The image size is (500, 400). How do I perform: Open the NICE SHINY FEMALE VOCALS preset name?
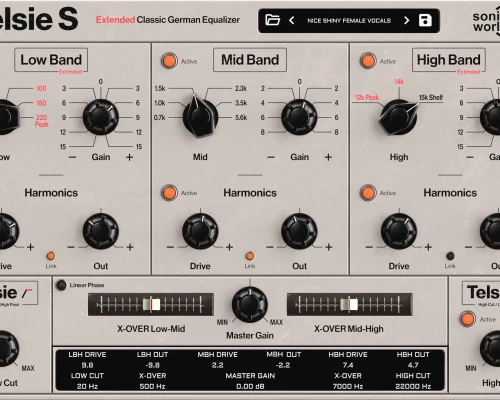349,21
